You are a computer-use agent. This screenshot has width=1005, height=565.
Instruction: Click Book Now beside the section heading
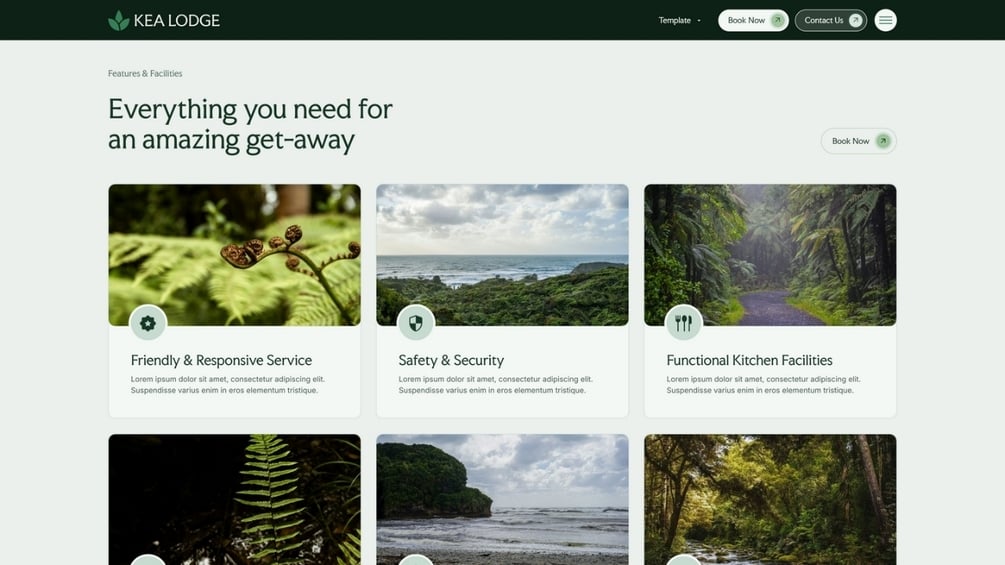tap(858, 141)
